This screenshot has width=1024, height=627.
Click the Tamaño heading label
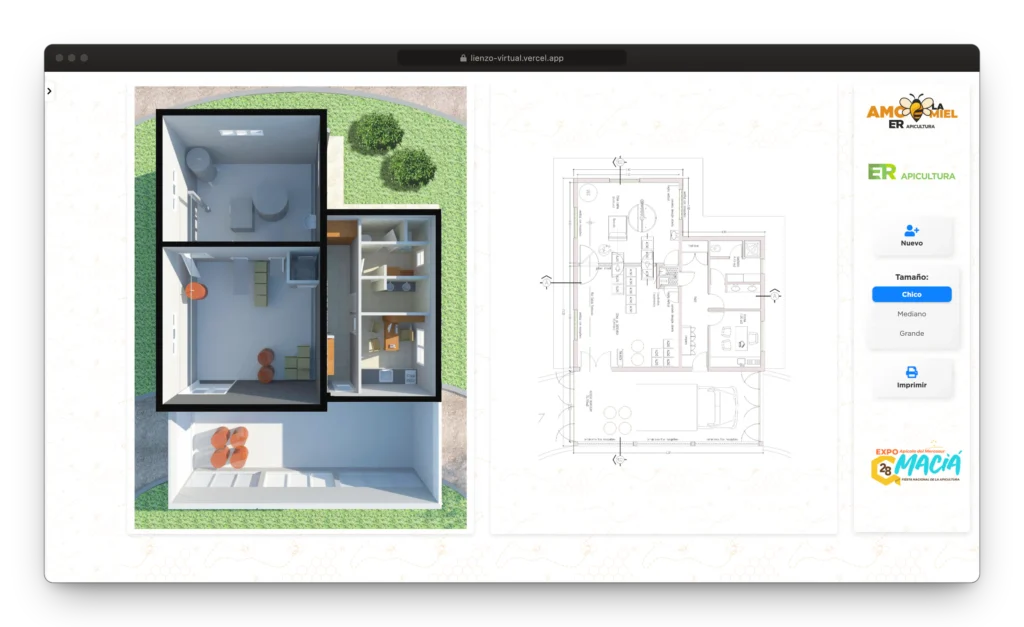[x=912, y=277]
